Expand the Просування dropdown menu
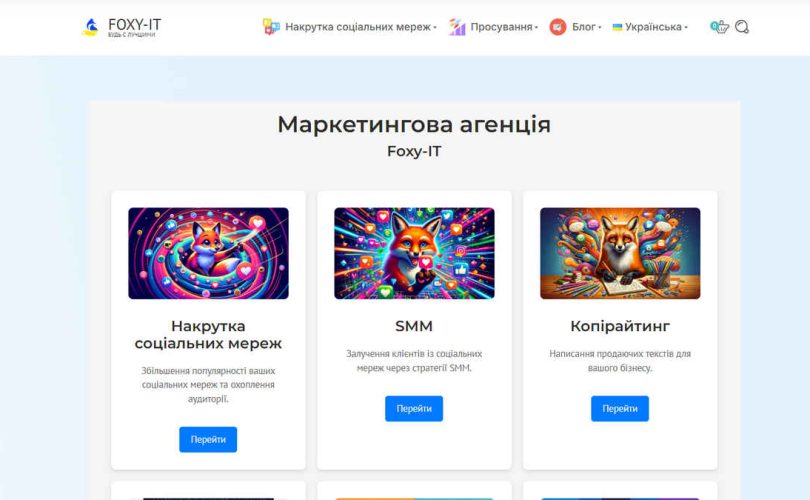Screen dimensions: 810x500 [504, 27]
